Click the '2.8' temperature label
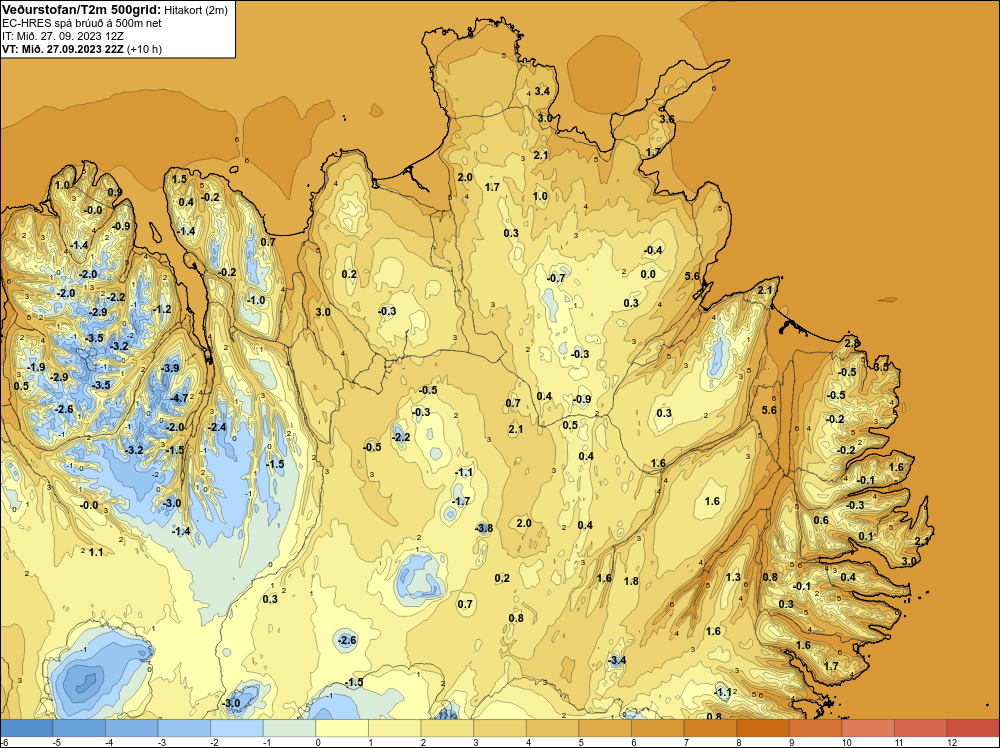The height and width of the screenshot is (748, 1000). click(x=852, y=344)
